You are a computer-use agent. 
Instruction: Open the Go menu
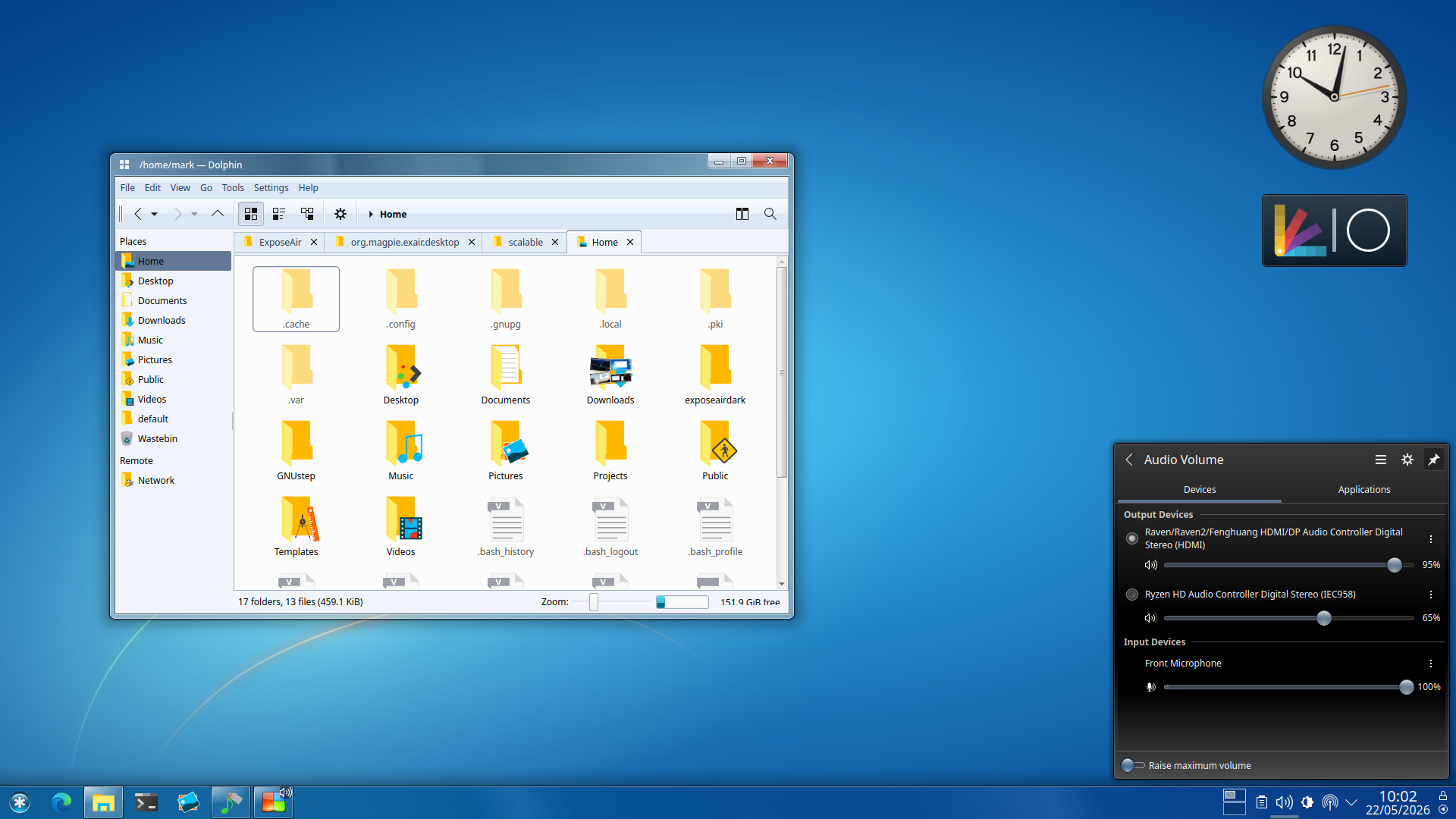206,187
